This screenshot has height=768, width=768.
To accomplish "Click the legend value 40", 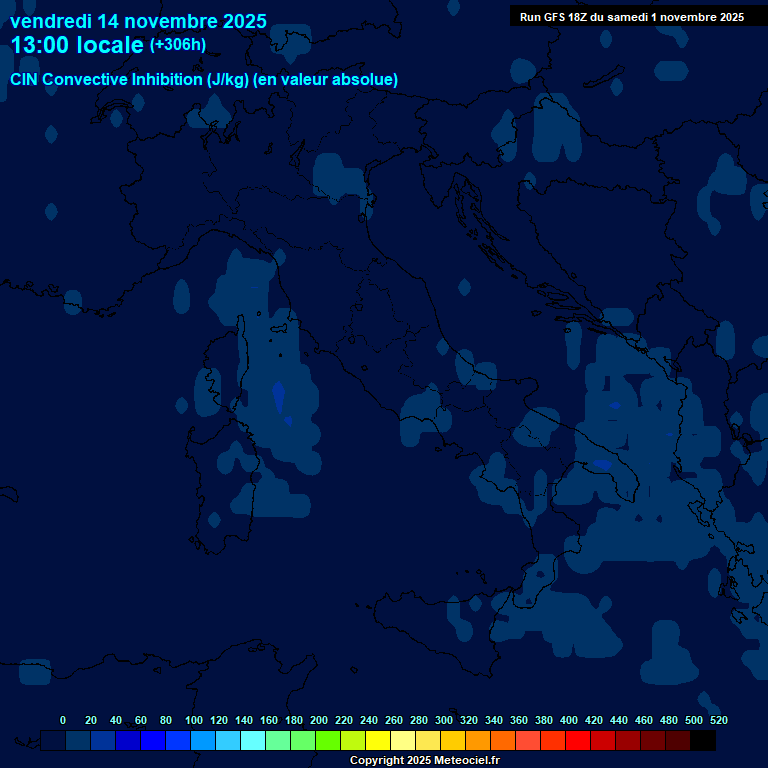I will click(116, 720).
